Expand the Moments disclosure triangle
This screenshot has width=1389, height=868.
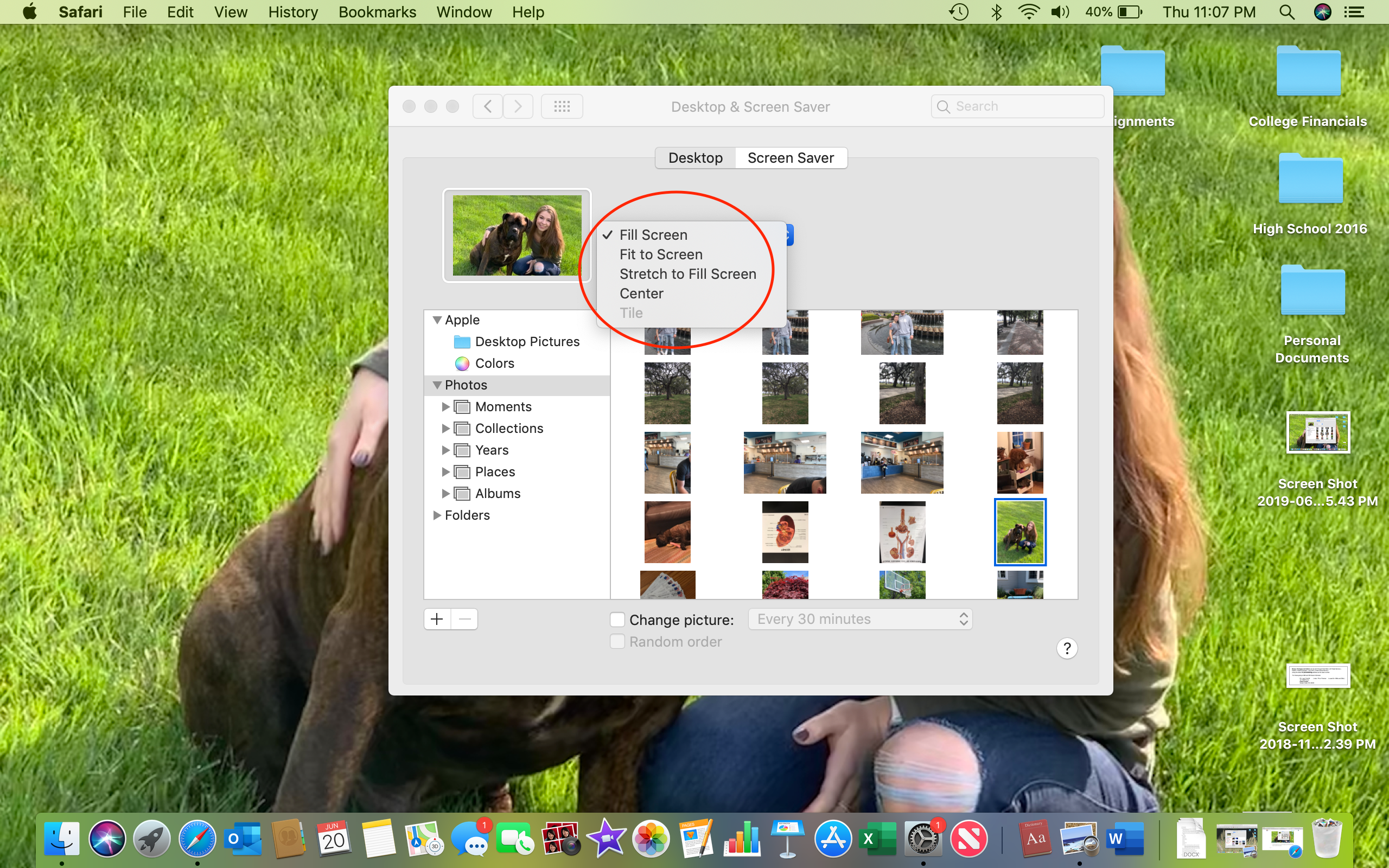coord(445,406)
